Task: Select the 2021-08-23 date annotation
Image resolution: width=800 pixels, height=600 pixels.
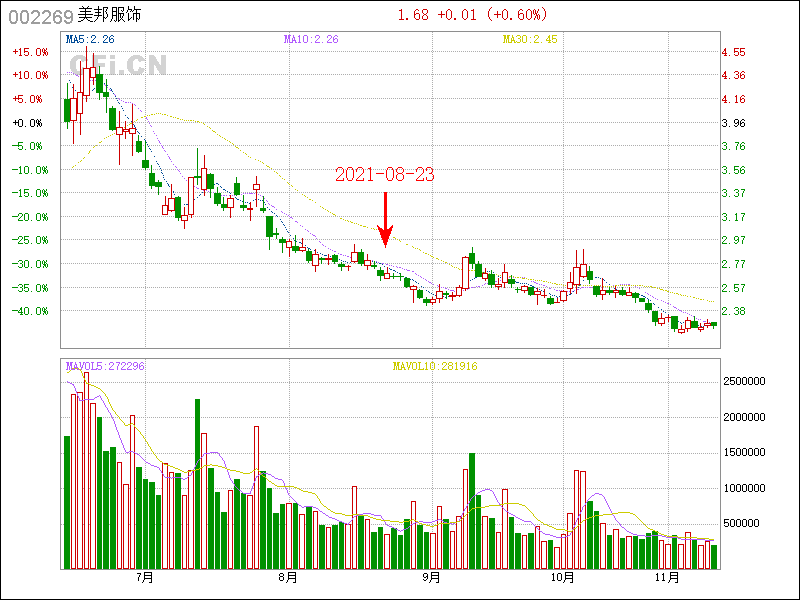Action: [384, 175]
